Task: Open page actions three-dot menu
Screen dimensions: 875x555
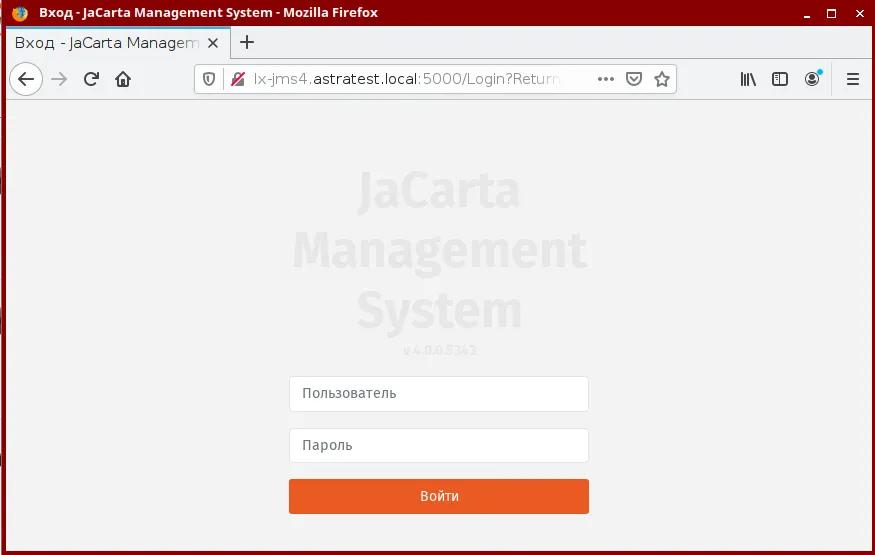Action: click(605, 79)
